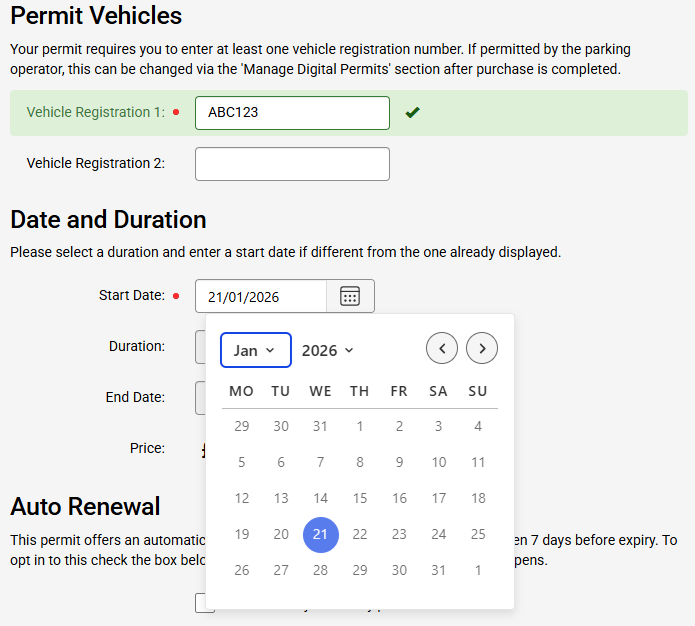Click the green checkmark next to ABC123
The image size is (695, 626).
(x=412, y=113)
